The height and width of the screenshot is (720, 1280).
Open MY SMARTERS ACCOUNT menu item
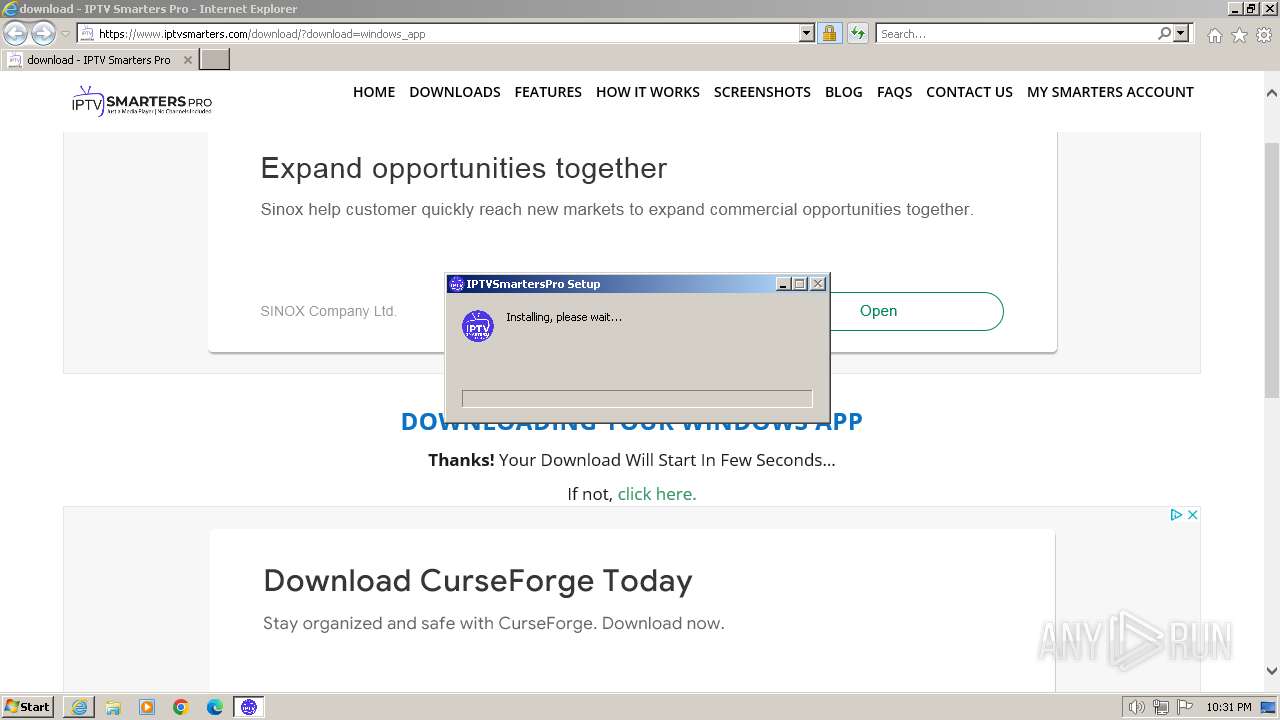click(x=1110, y=92)
